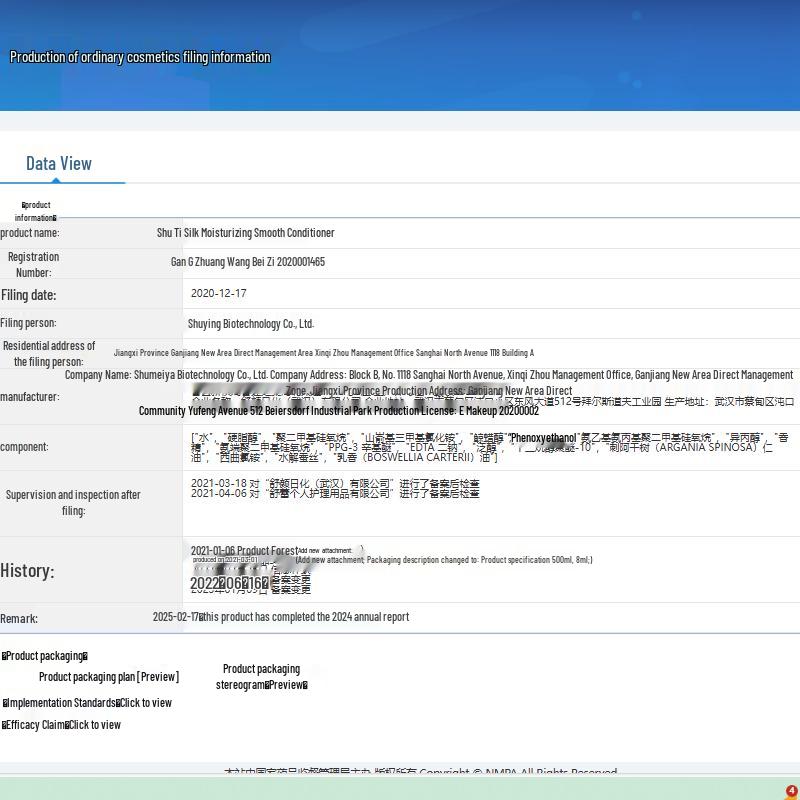Click the 2021-01-06 Product Forest history entry
The image size is (800, 800).
tap(244, 551)
